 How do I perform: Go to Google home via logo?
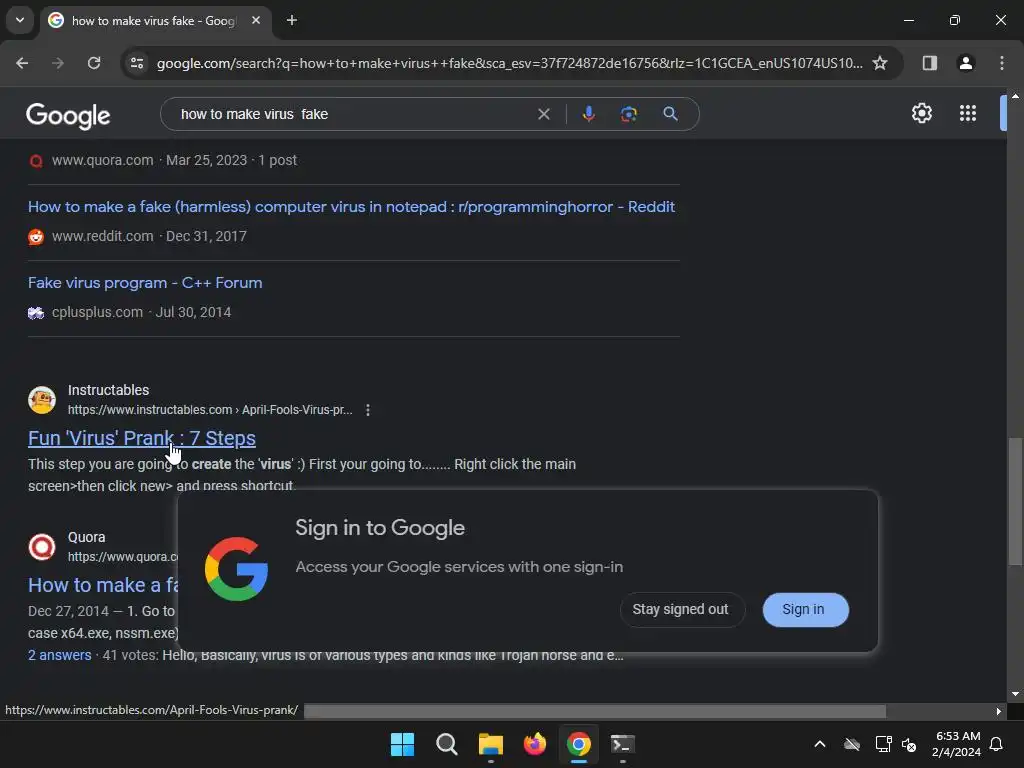68,116
